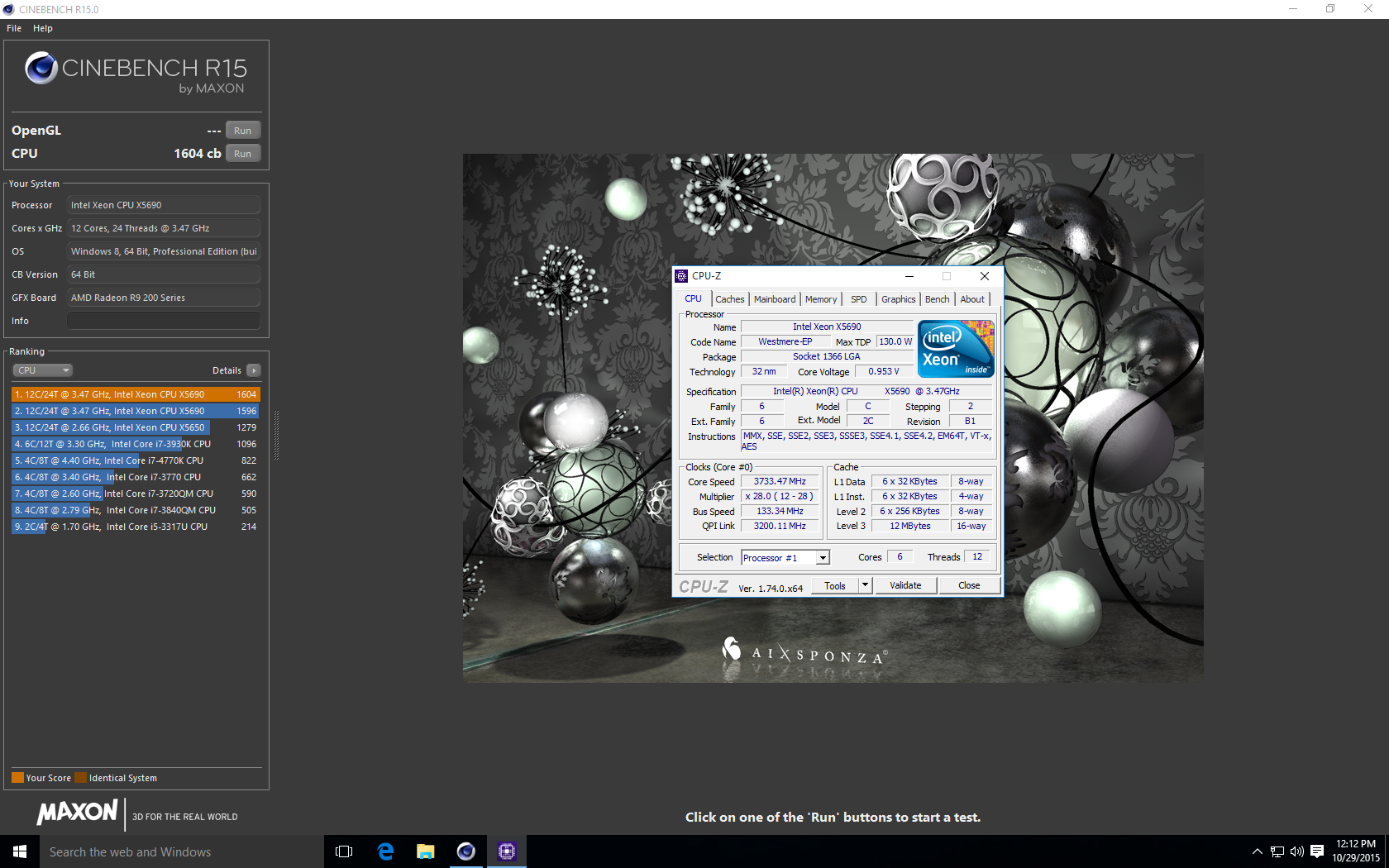This screenshot has height=868, width=1389.
Task: Switch to the Mainboard tab in CPU-Z
Action: (775, 299)
